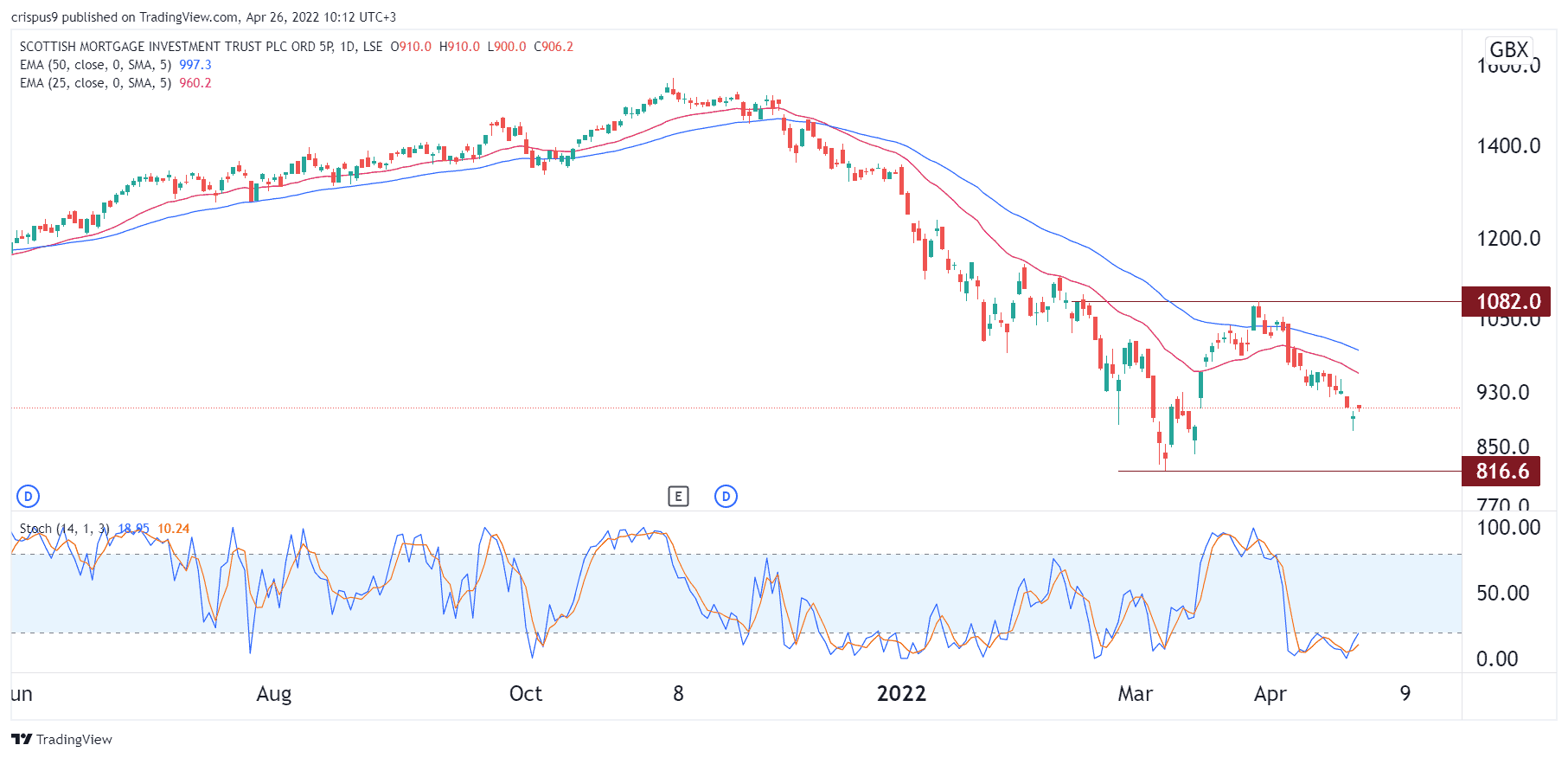
Task: Click the 50.00 stochastic axis label
Action: [1503, 593]
